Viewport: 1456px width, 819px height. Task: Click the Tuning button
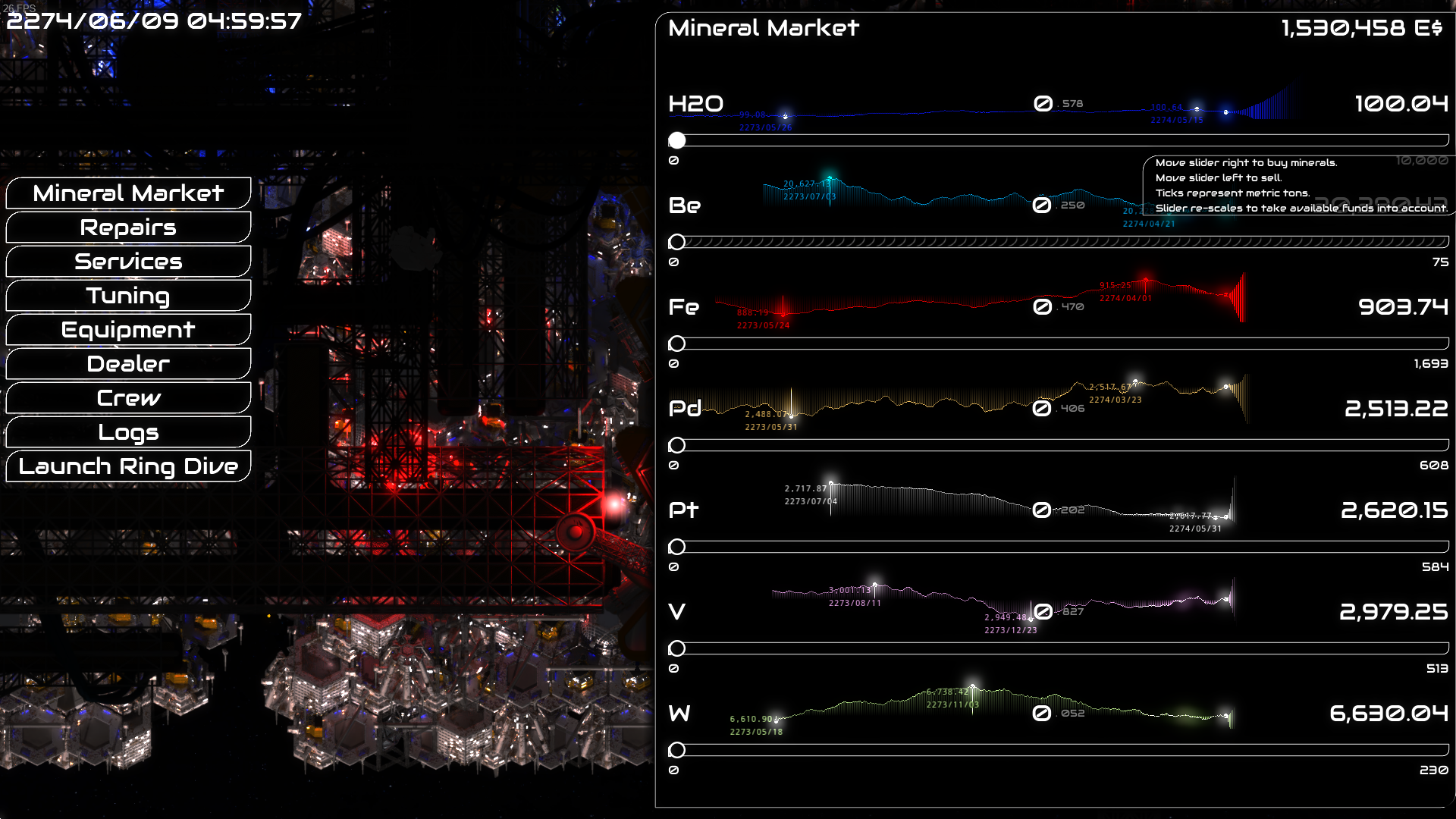coord(128,296)
